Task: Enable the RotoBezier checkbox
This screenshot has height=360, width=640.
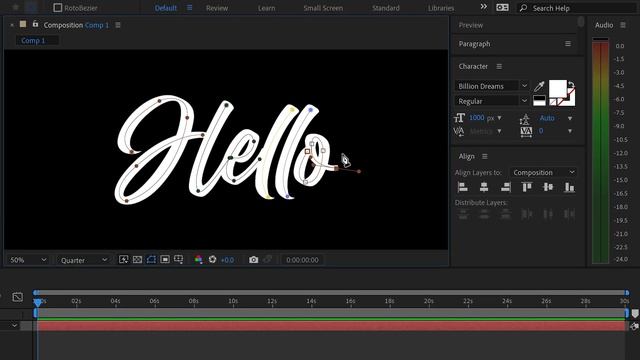Action: point(58,8)
